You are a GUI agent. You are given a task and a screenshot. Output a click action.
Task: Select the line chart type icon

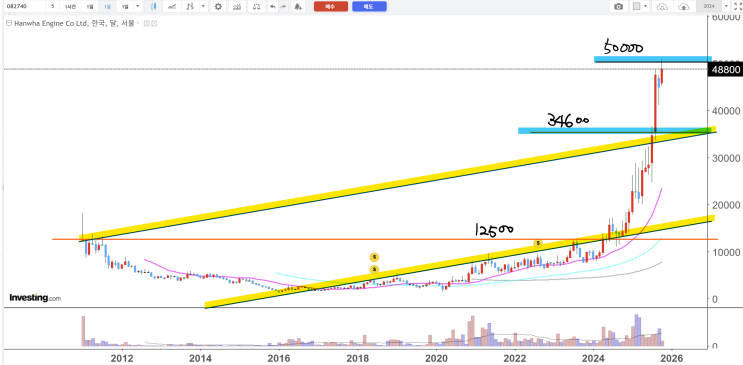(172, 7)
